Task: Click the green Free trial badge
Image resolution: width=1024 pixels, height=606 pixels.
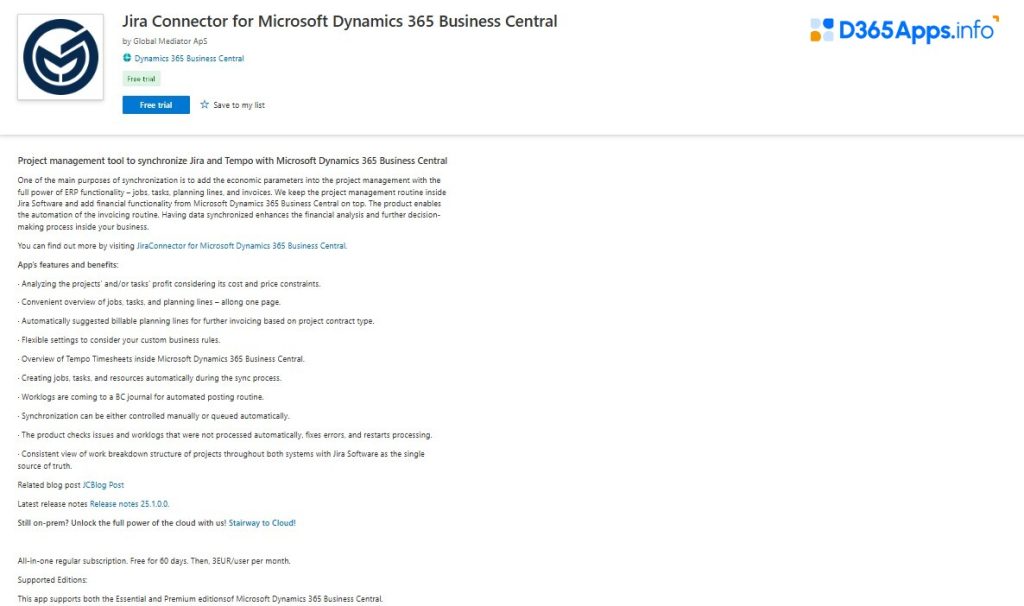Action: click(141, 78)
